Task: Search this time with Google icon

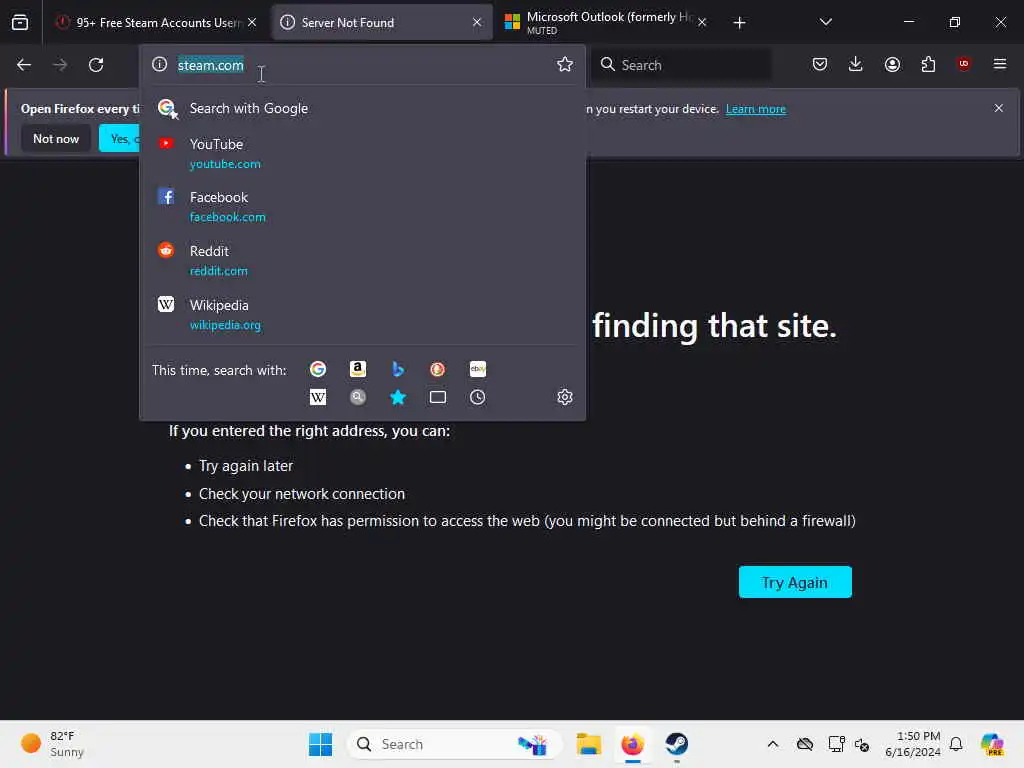Action: (318, 369)
